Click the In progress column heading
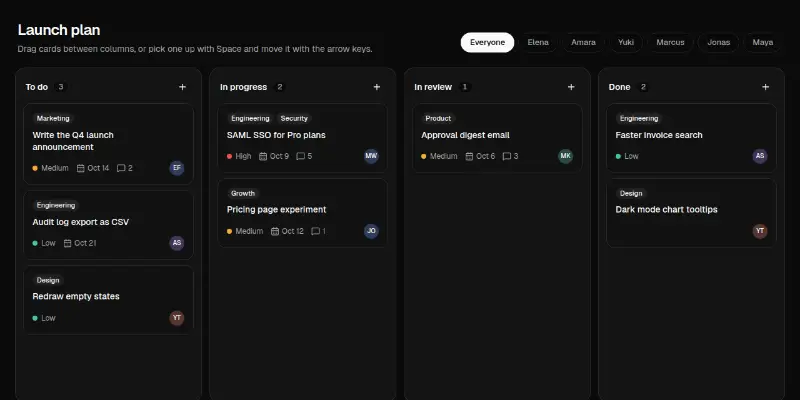800x400 pixels. point(243,87)
